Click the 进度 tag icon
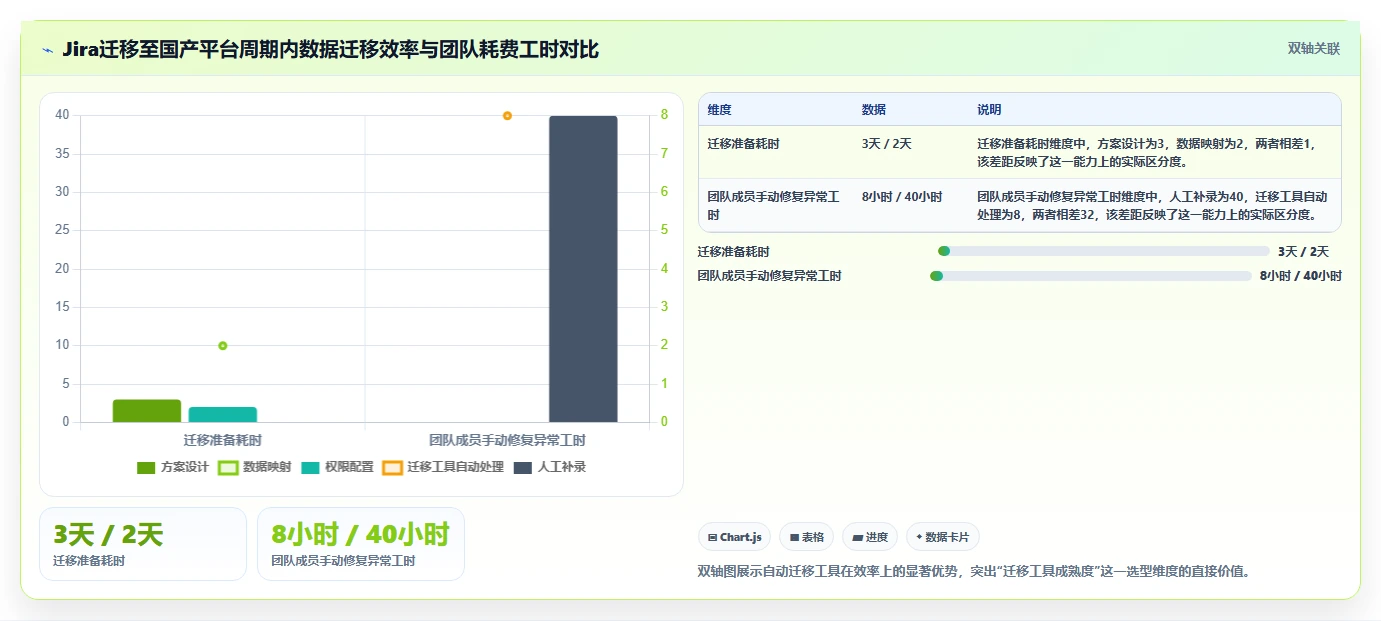 coord(857,538)
